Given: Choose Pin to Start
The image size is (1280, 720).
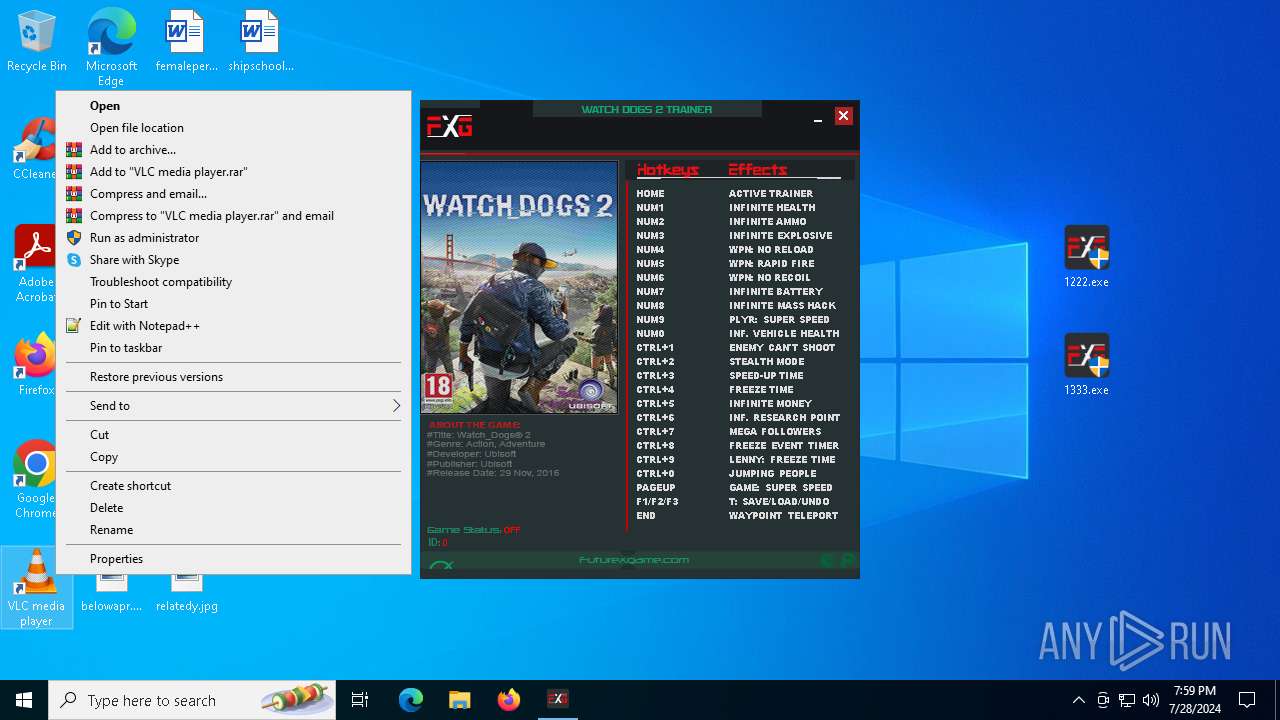Looking at the screenshot, I should pyautogui.click(x=233, y=304).
